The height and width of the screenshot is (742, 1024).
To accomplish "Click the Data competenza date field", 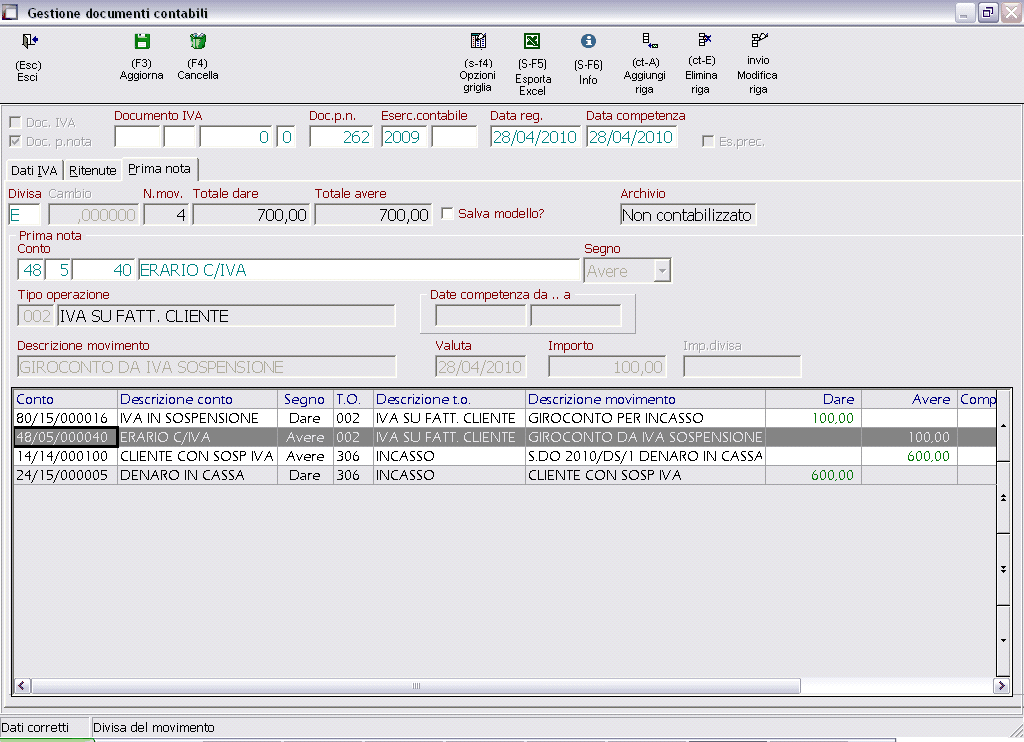I will click(x=632, y=137).
